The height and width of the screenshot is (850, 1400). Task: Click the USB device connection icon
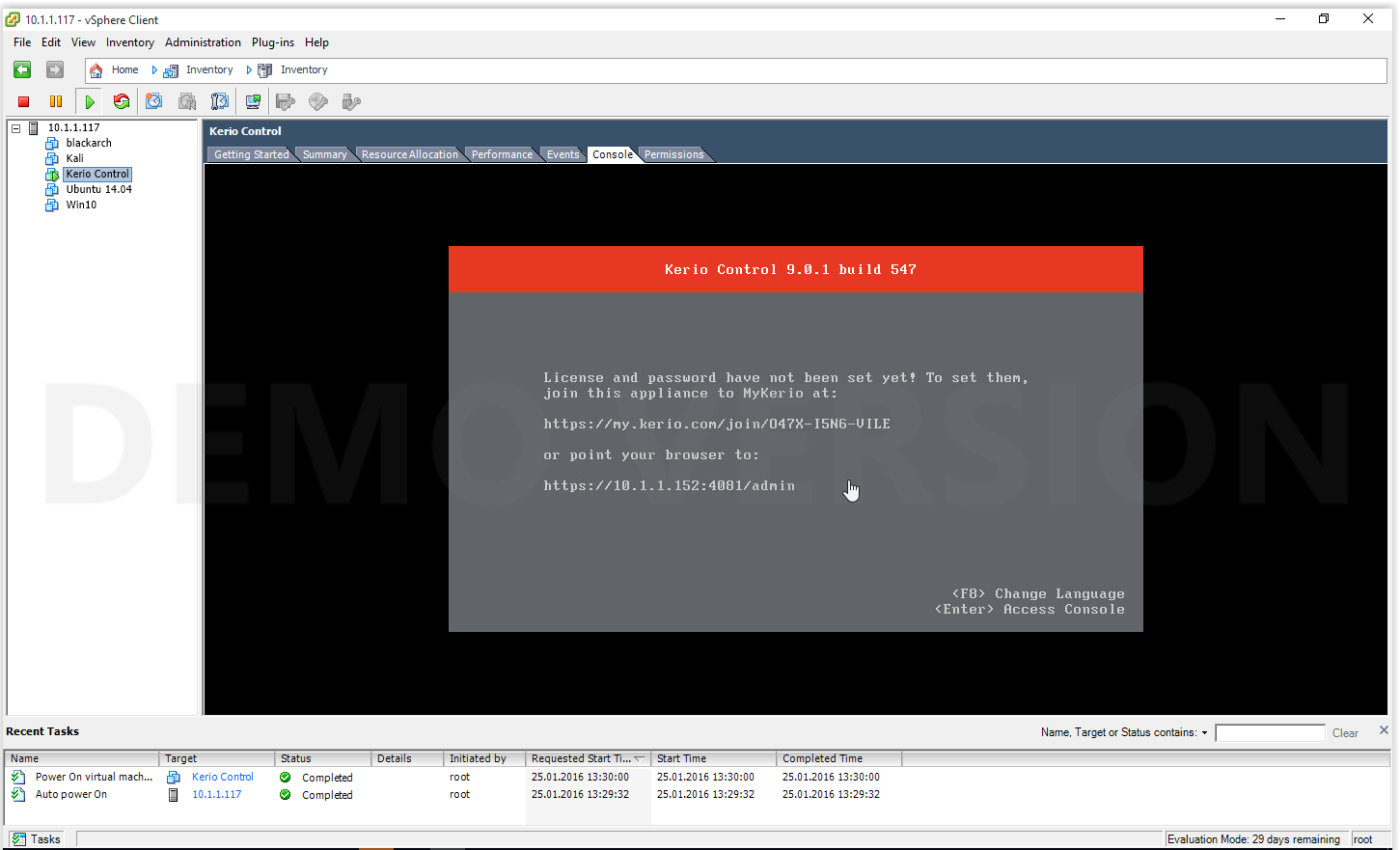click(351, 101)
